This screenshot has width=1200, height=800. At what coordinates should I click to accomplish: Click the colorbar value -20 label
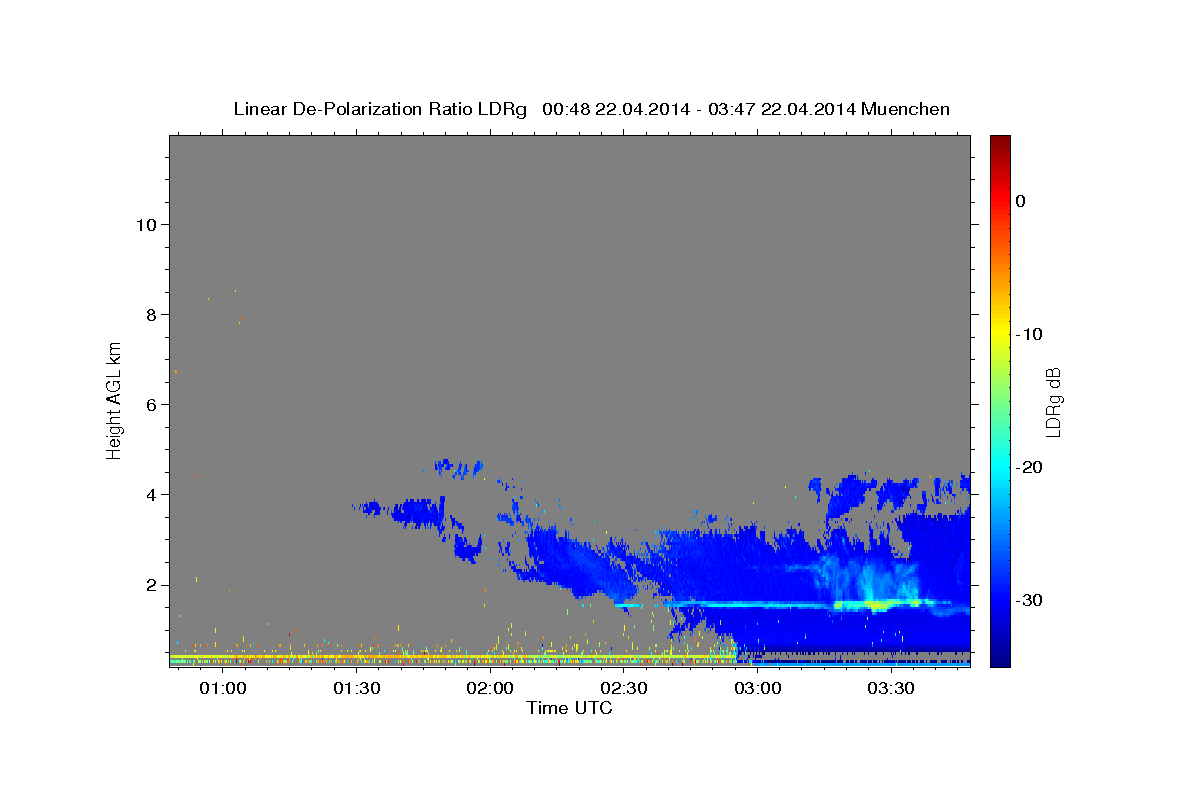click(1028, 467)
